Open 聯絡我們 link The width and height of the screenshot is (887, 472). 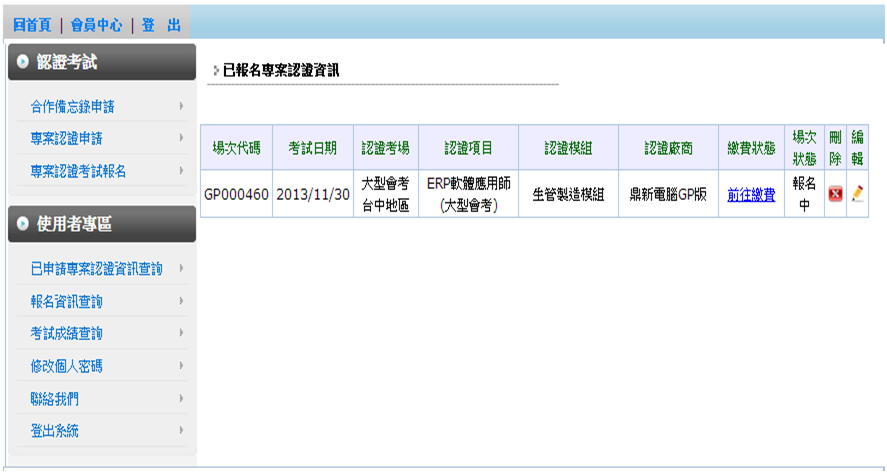[55, 399]
